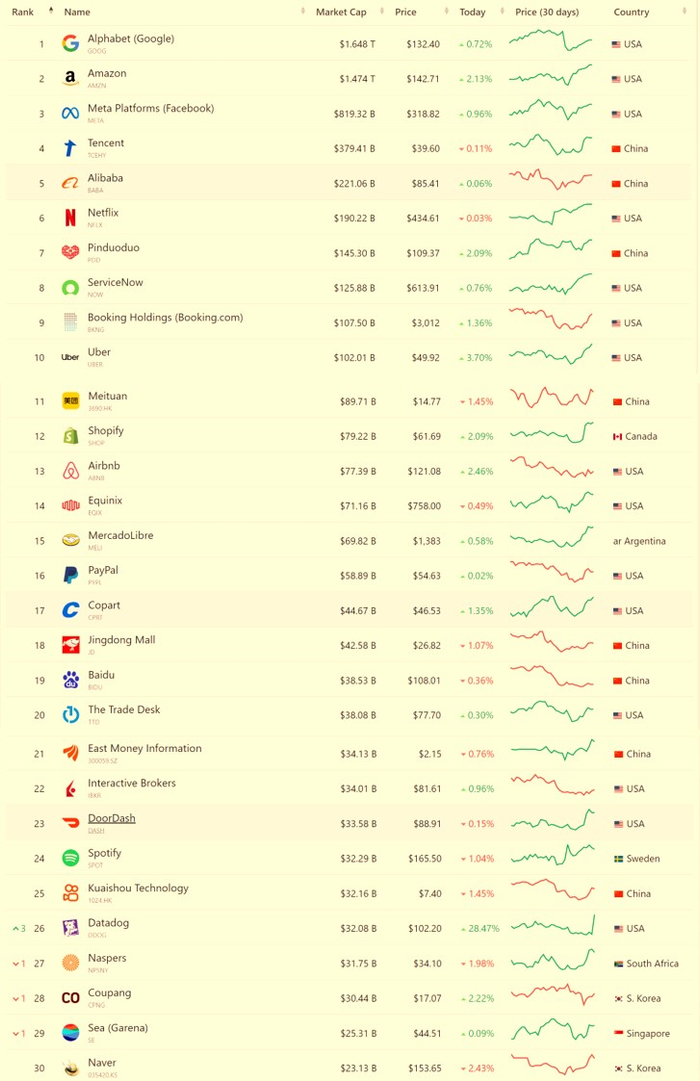Click the Airbnb logo icon
Viewport: 700px width, 1081px height.
coord(70,471)
